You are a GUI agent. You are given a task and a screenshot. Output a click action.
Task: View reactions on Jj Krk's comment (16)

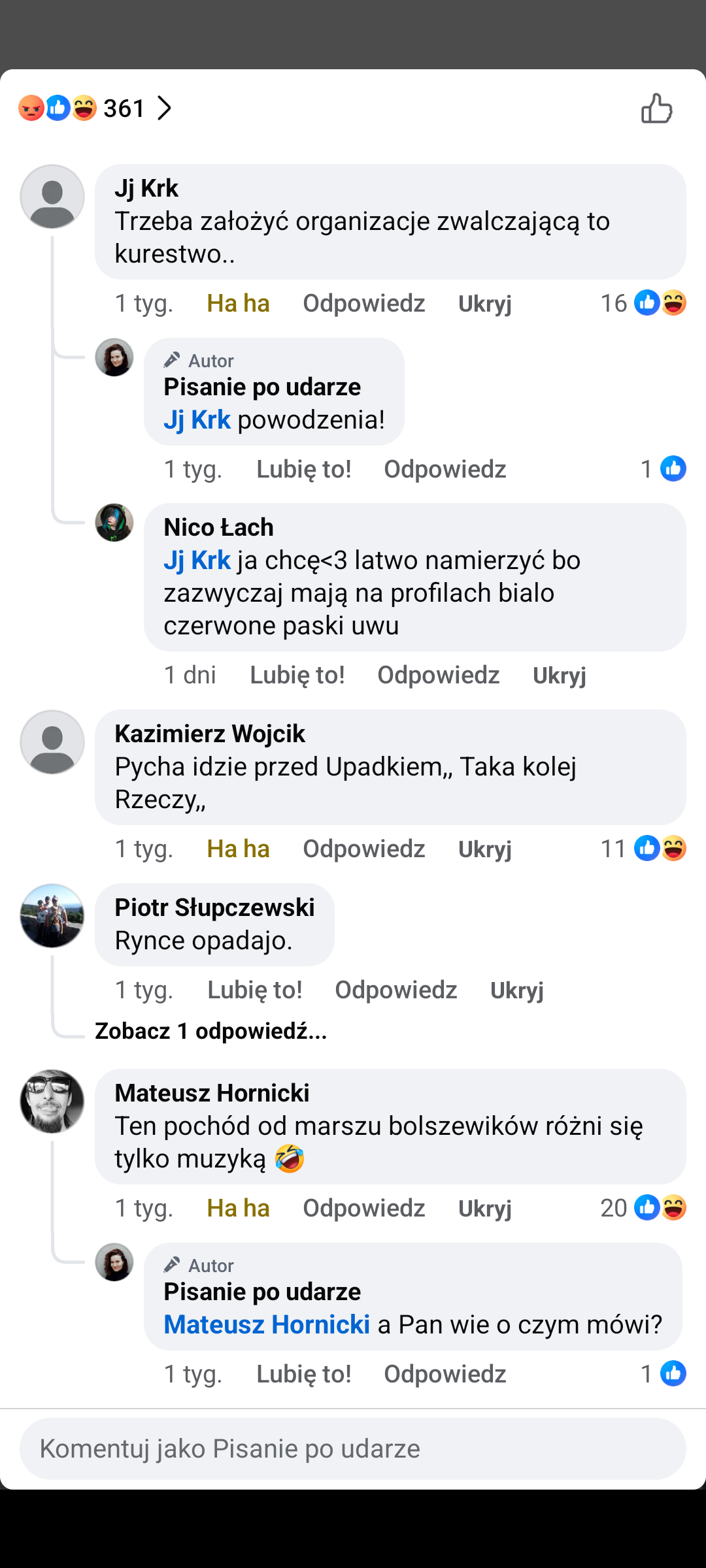pos(643,303)
